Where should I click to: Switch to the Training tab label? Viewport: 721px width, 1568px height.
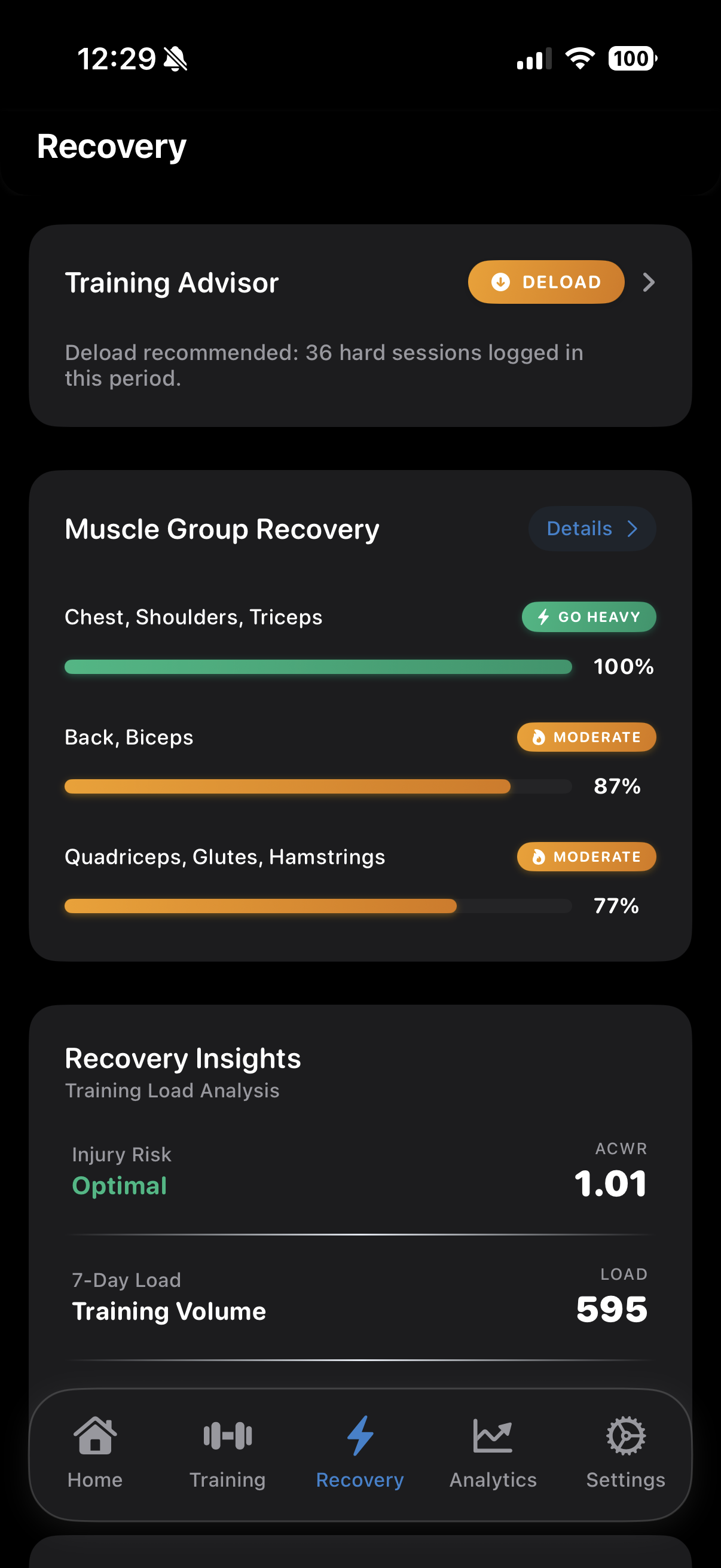(228, 1479)
